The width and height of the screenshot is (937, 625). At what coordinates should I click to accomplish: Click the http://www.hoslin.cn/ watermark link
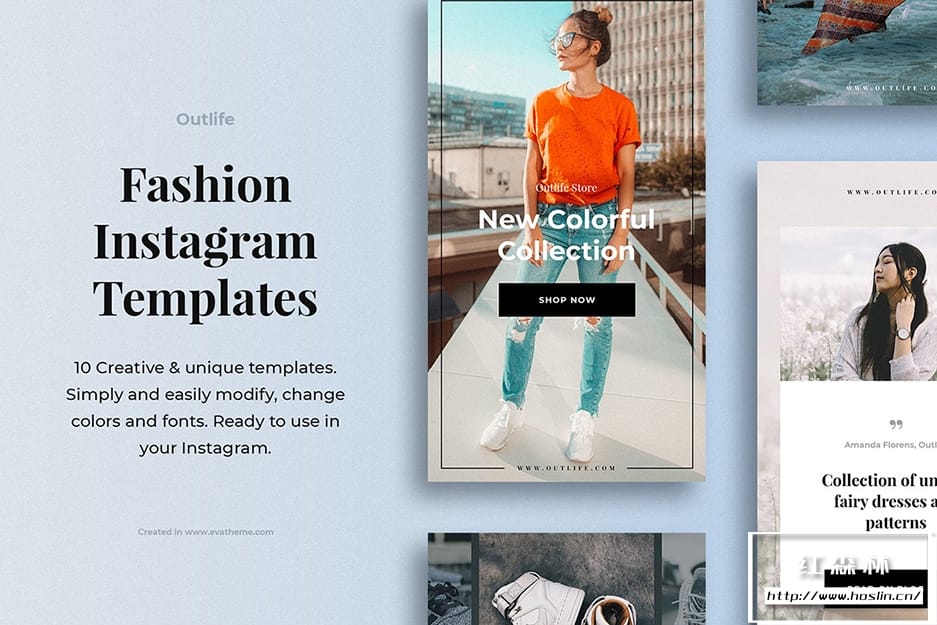tap(844, 596)
